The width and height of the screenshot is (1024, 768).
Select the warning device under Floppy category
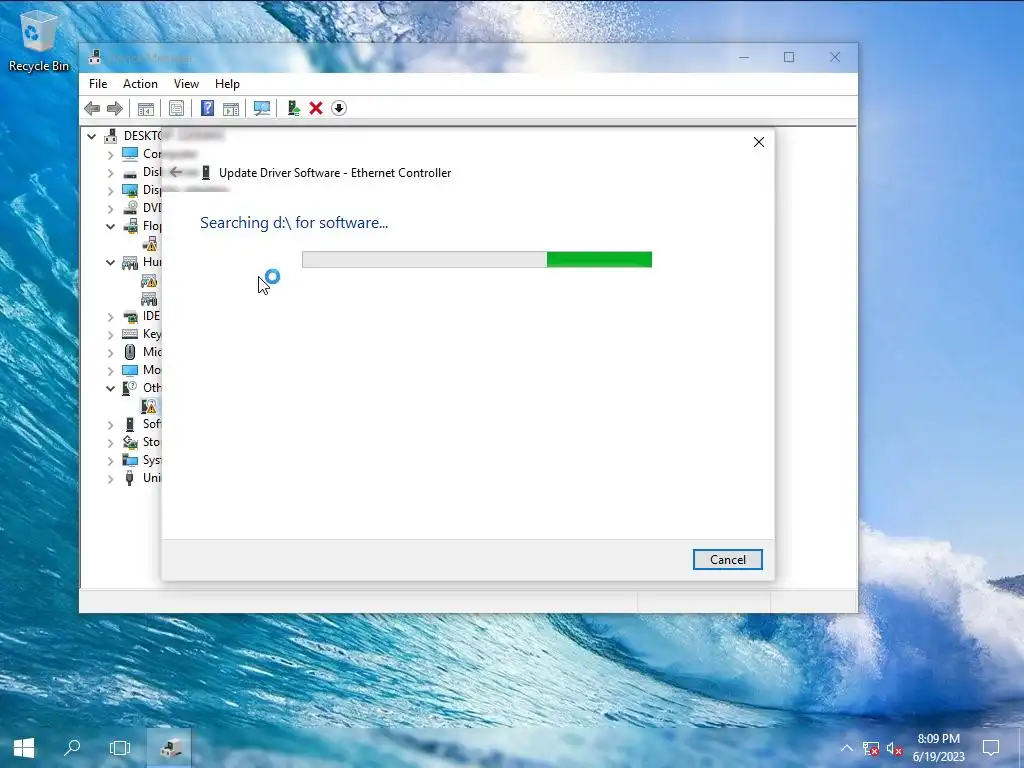click(x=150, y=244)
